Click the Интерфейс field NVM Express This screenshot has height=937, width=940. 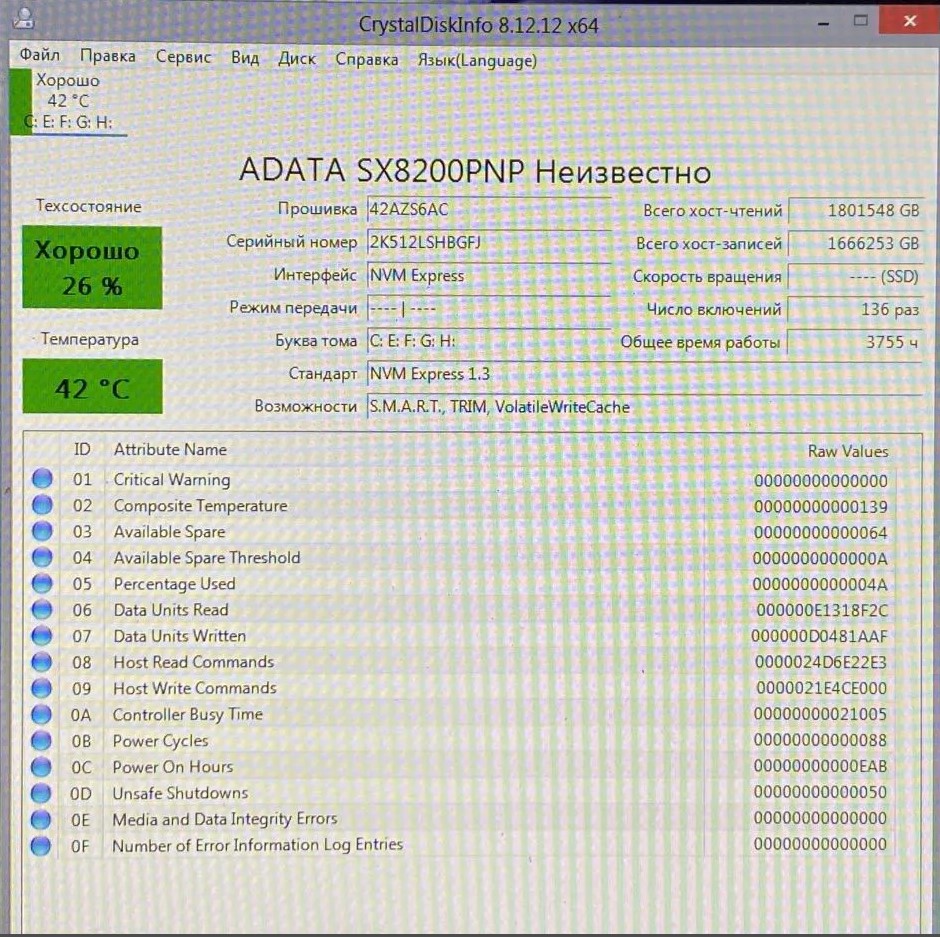click(489, 275)
